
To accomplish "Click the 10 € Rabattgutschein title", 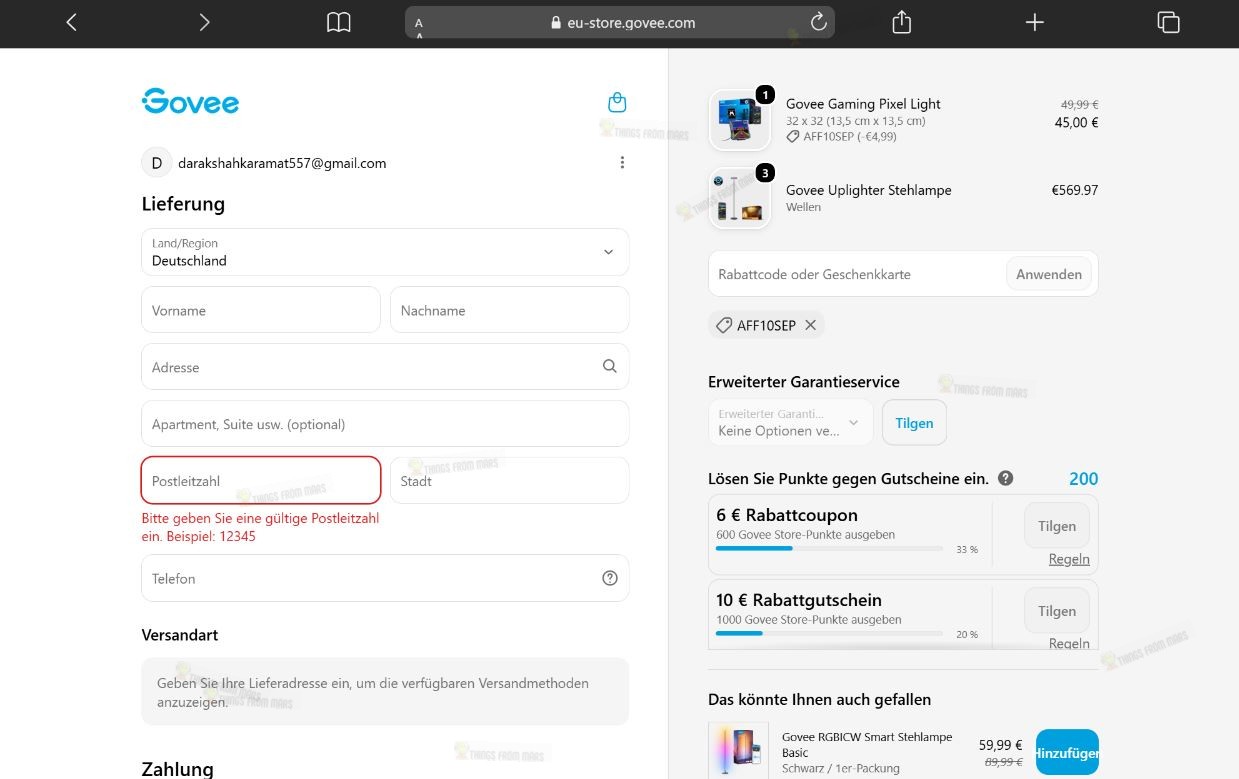I will (799, 600).
